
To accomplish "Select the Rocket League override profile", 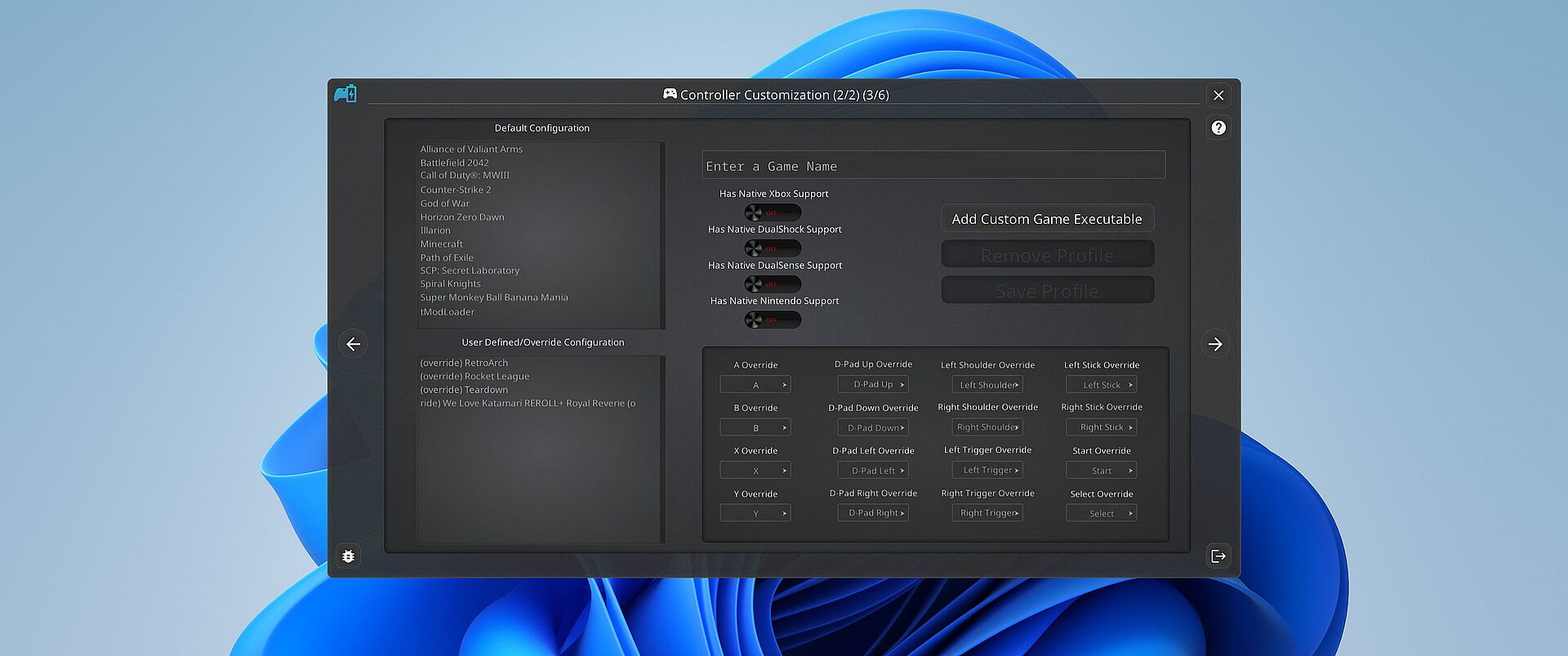I will [474, 377].
